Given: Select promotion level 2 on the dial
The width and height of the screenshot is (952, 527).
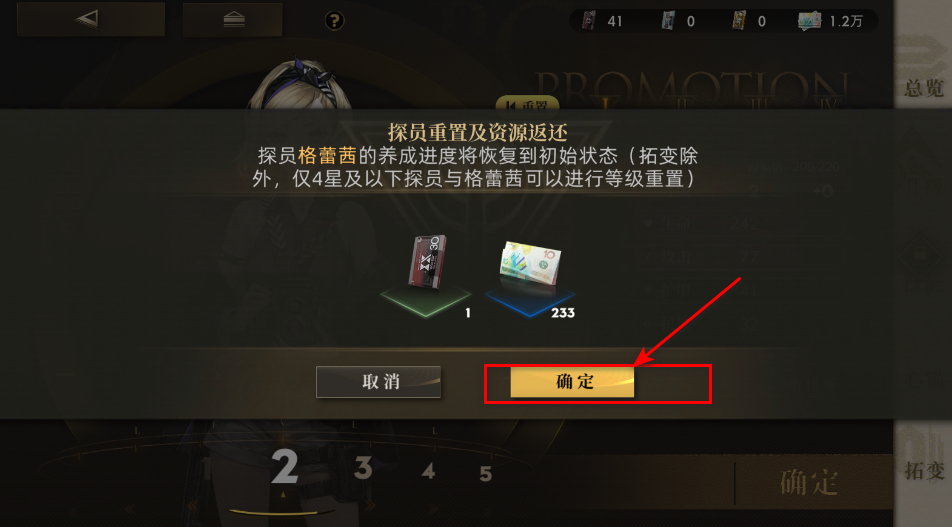Looking at the screenshot, I should click(x=285, y=467).
